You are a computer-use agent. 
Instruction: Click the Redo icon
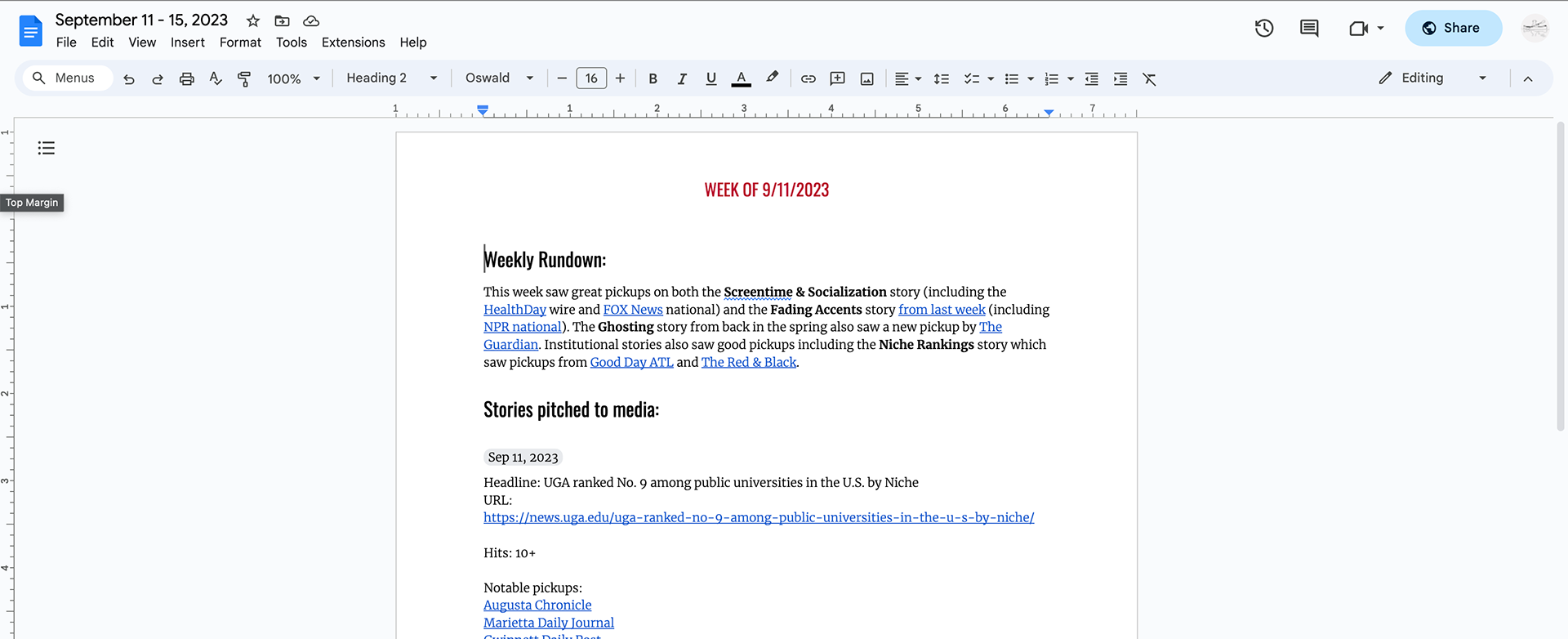pos(158,78)
